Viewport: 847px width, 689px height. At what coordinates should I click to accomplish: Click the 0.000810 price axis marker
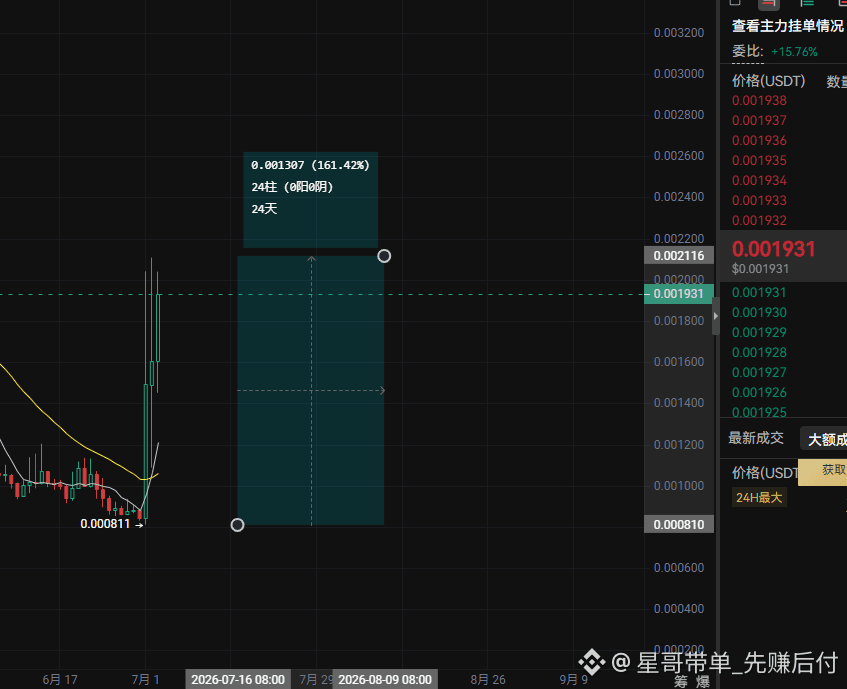tap(678, 524)
